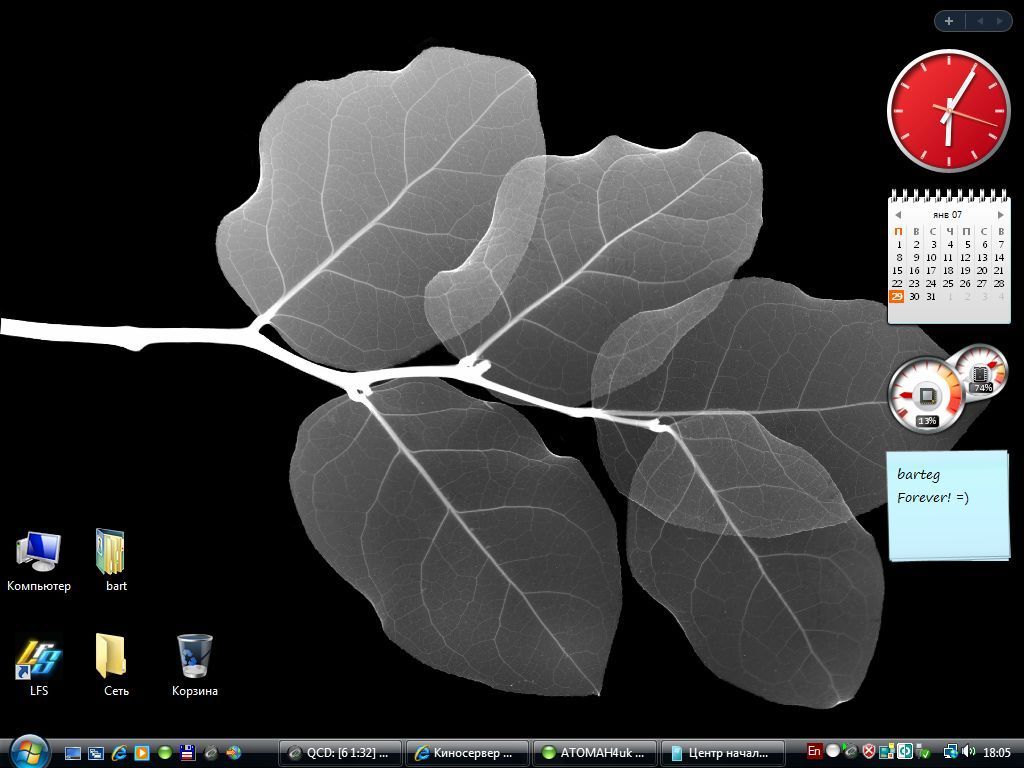Click the barteg Forever sticky note
The image size is (1024, 768).
coord(947,505)
